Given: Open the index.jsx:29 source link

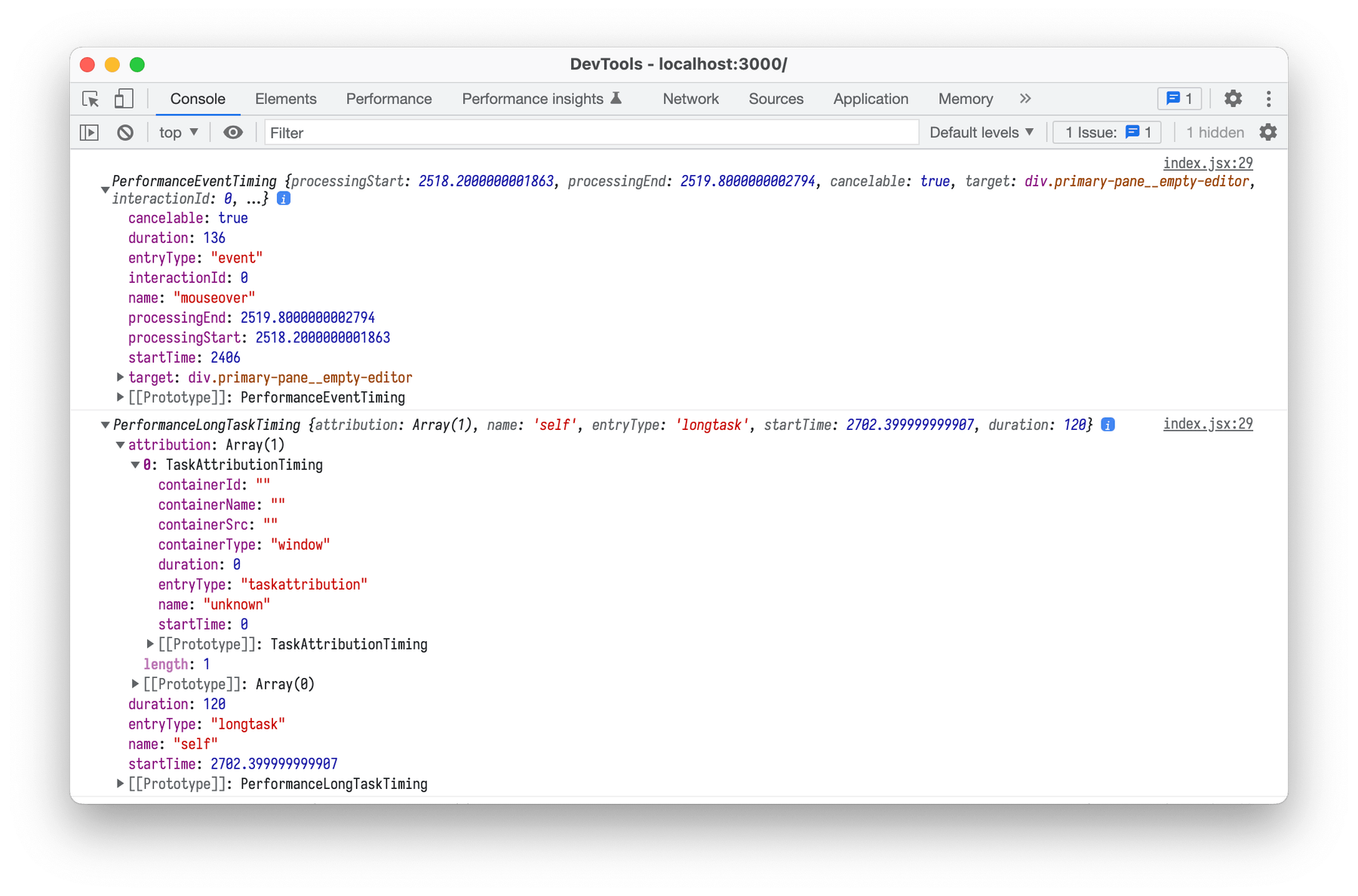Looking at the screenshot, I should [x=1207, y=163].
